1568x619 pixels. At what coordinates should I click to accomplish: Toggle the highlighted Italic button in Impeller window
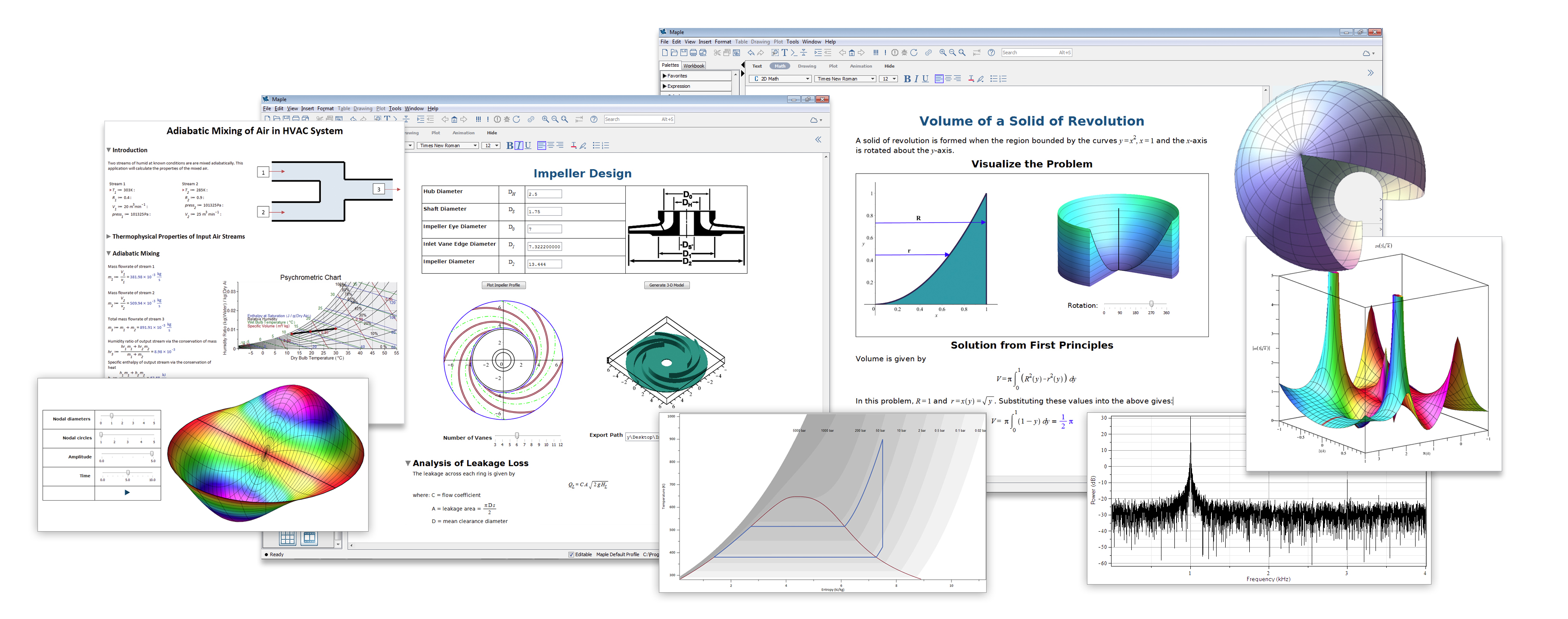pyautogui.click(x=519, y=145)
